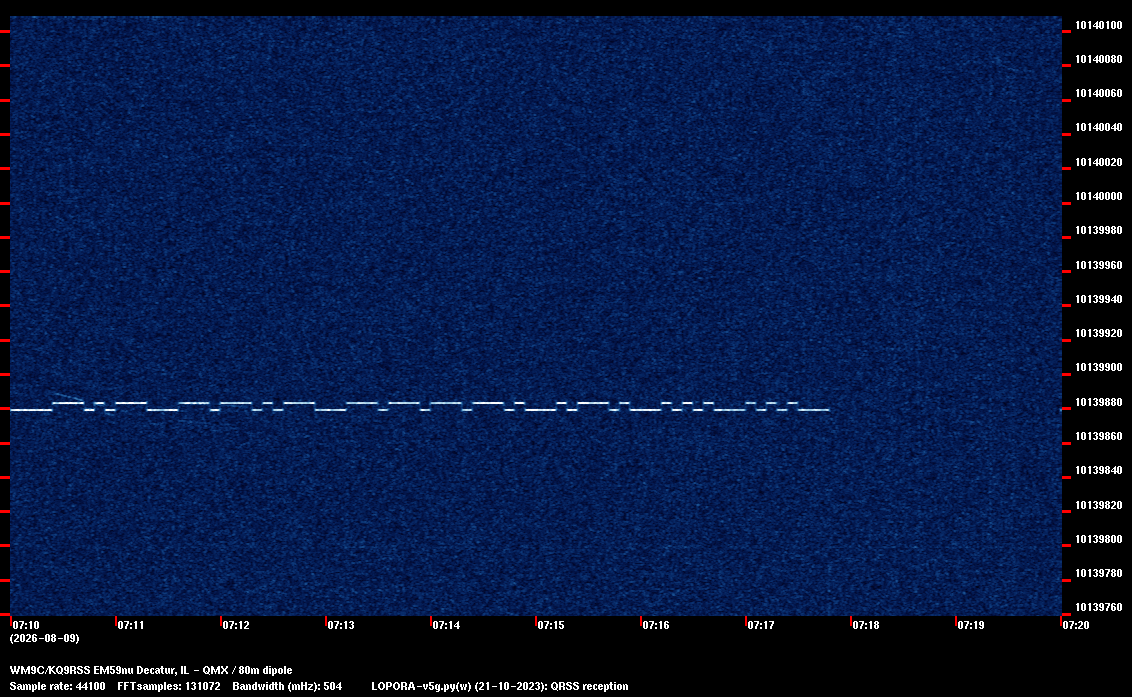Click the 10139780 frequency label
1132x697 pixels.
click(x=1098, y=573)
